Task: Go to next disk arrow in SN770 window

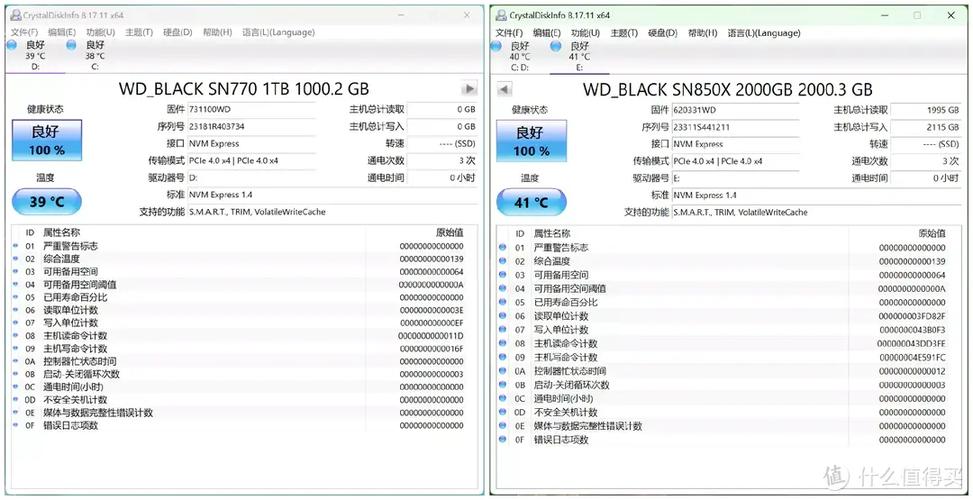Action: coord(470,89)
